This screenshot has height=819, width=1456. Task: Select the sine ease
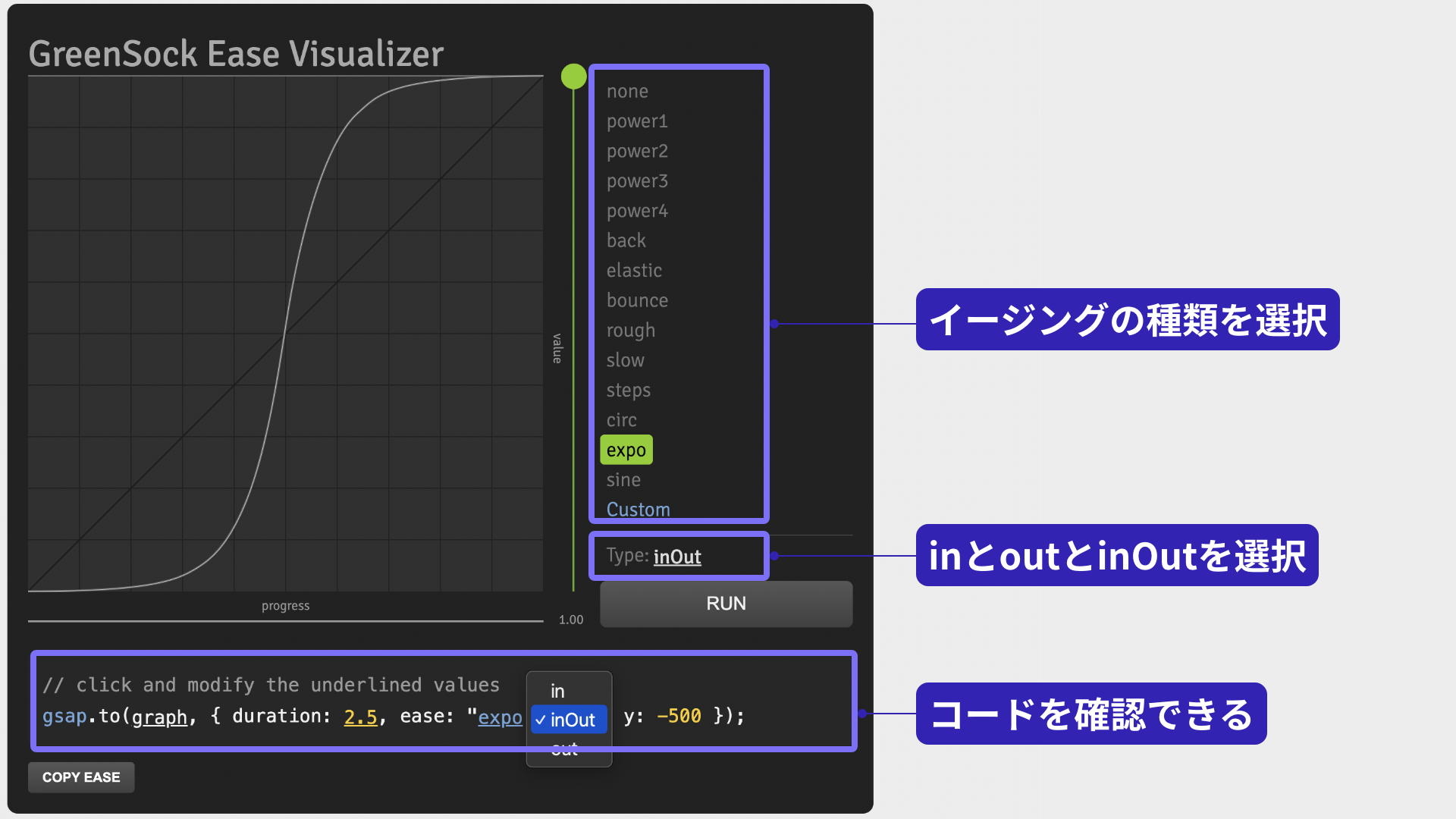pos(623,480)
